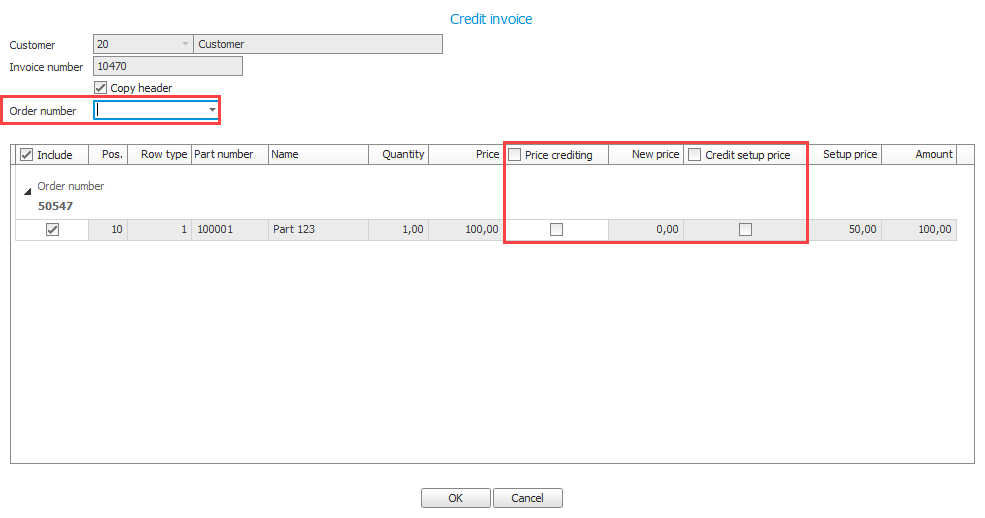Uncheck Include for the position 10 row
This screenshot has height=518, width=985.
pos(52,230)
